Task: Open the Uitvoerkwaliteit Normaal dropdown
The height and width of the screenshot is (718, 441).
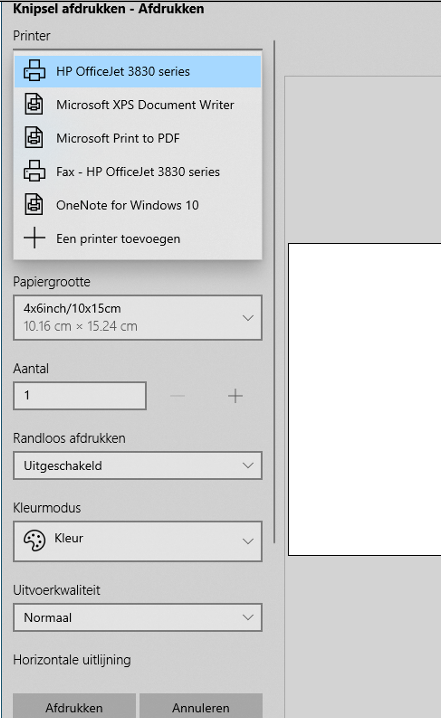Action: [137, 618]
